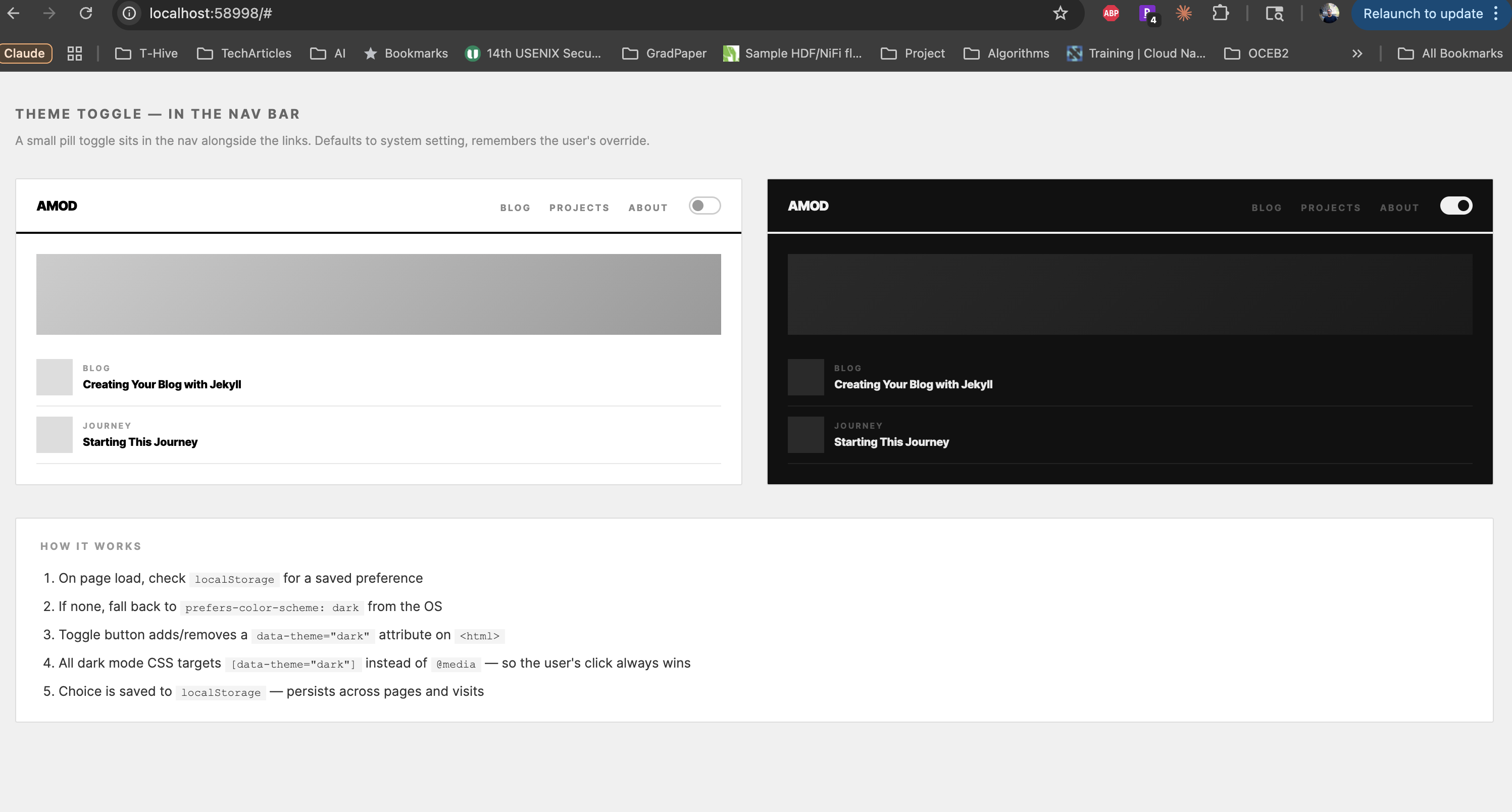Click the AMOD logo in light preview
This screenshot has height=812, width=1512.
pyautogui.click(x=57, y=206)
